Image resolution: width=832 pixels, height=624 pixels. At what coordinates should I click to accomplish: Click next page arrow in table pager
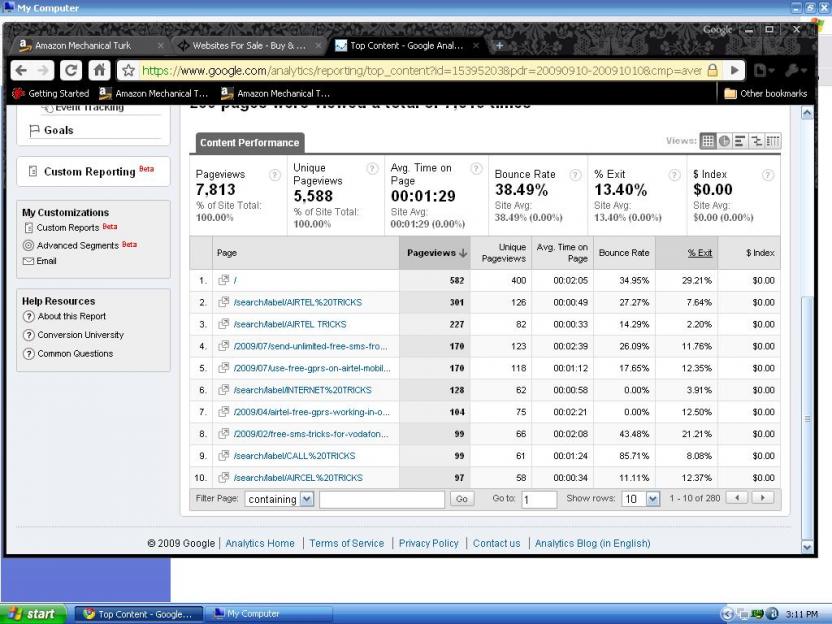coord(763,498)
